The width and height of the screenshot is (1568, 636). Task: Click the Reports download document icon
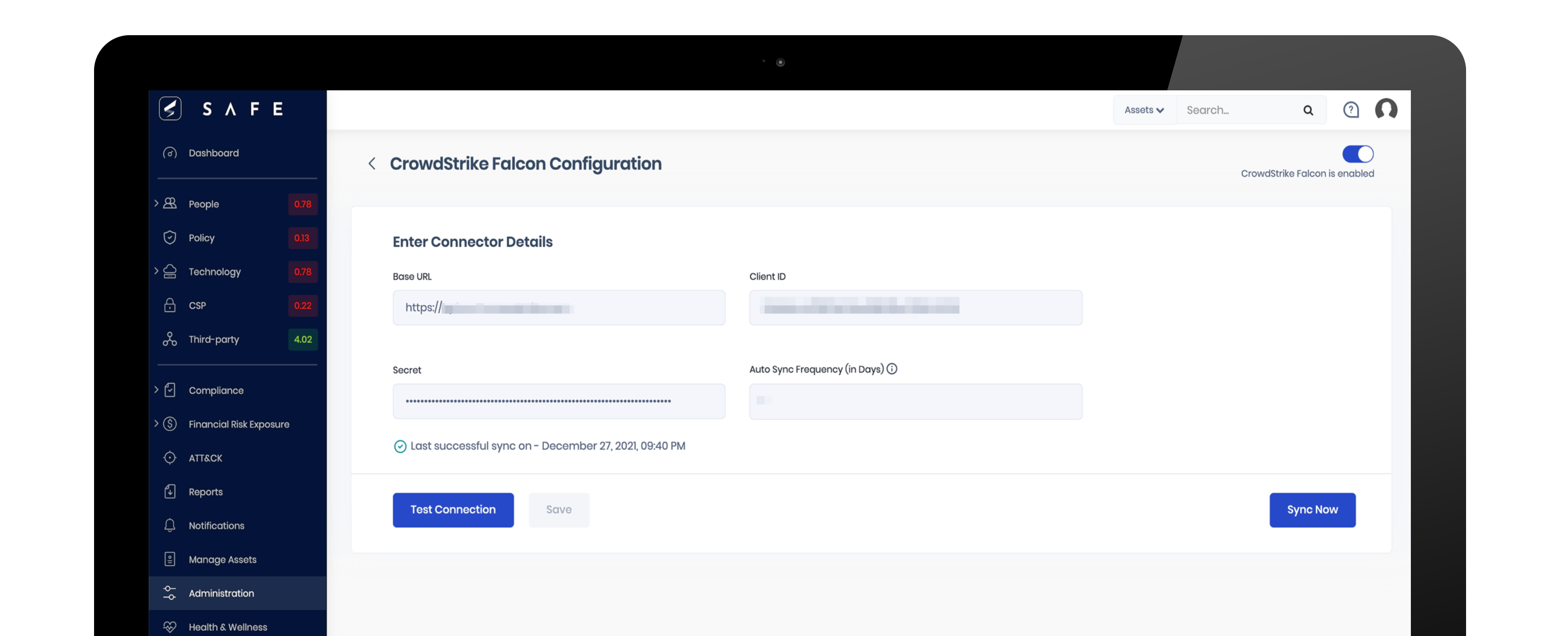click(170, 491)
